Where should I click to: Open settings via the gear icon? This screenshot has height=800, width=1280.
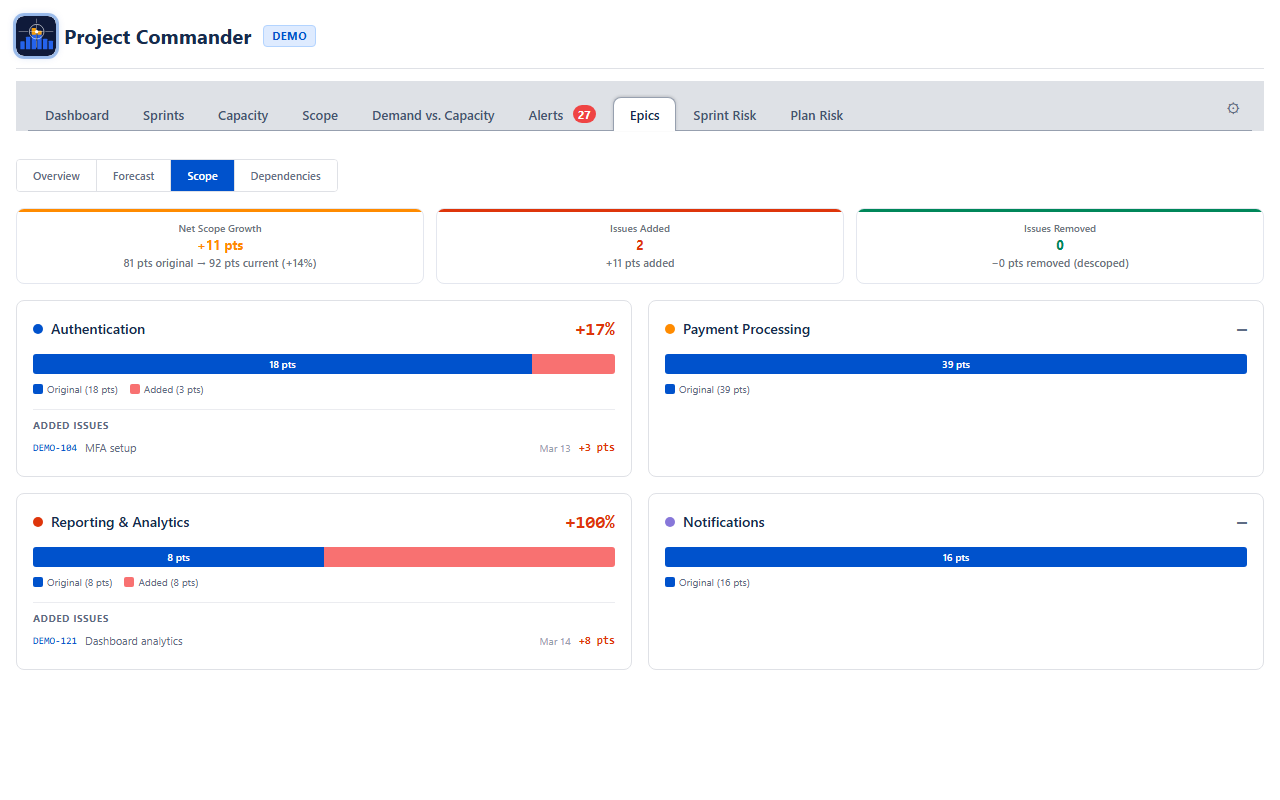pyautogui.click(x=1233, y=109)
